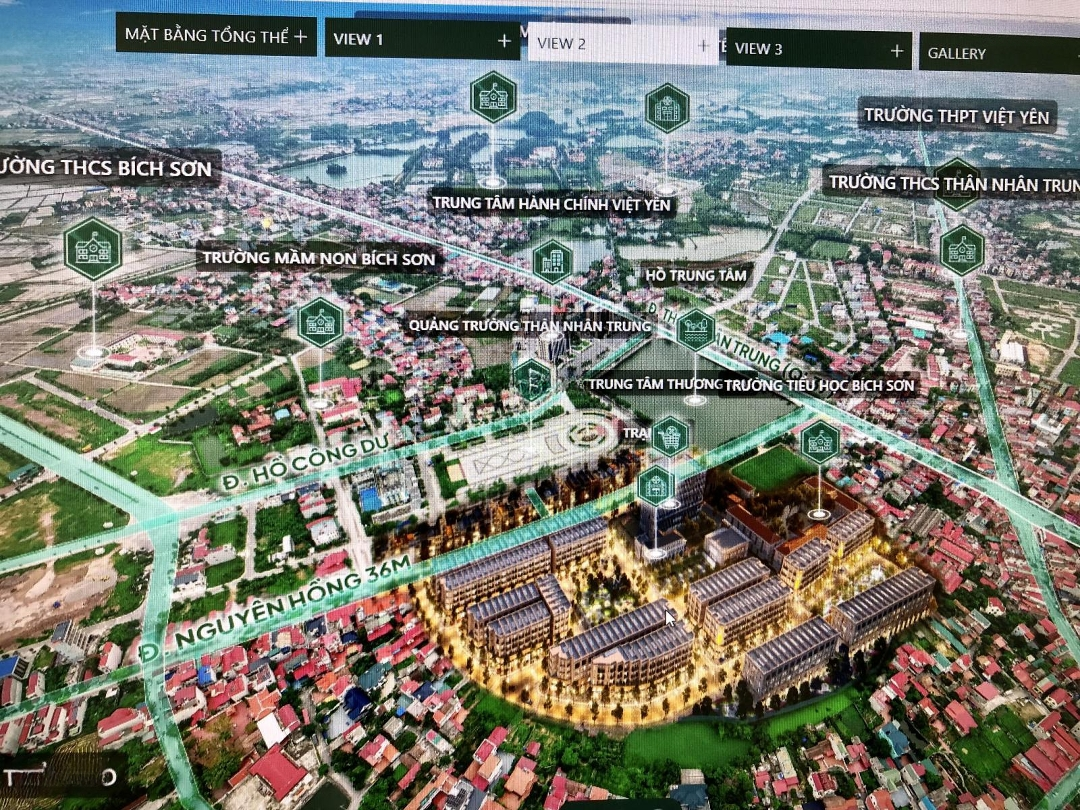Viewport: 1080px width, 810px height.
Task: Select school hexagon under Trường THCS Thân Nhân Trung
Action: pyautogui.click(x=962, y=250)
